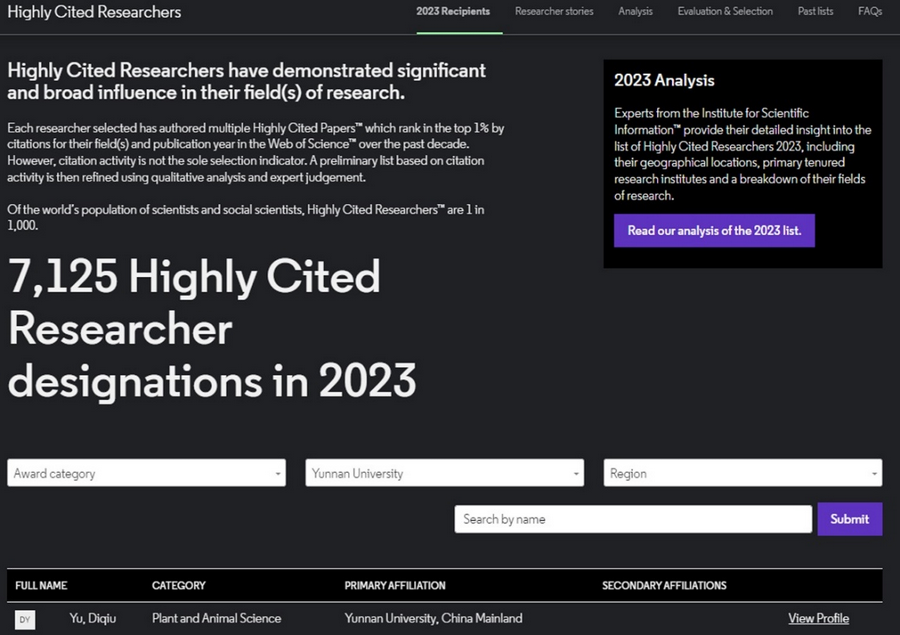This screenshot has height=635, width=900.
Task: Select the name Yu, Diqiu
Action: tap(92, 618)
